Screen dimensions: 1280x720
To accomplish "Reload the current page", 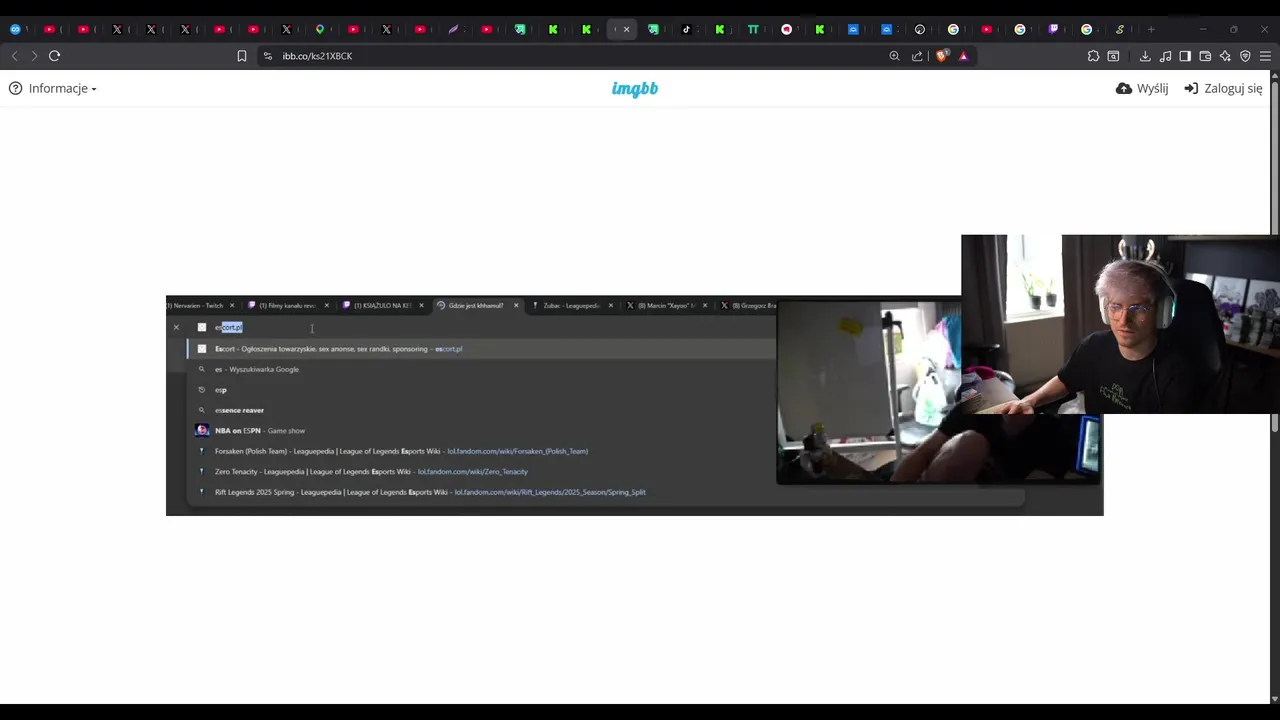I will [55, 56].
